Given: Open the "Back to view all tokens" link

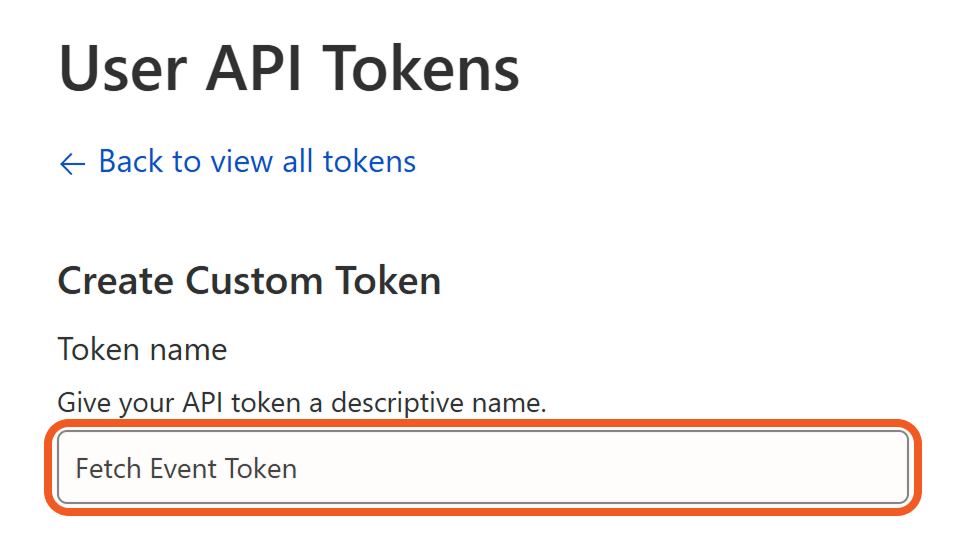Looking at the screenshot, I should pyautogui.click(x=256, y=162).
